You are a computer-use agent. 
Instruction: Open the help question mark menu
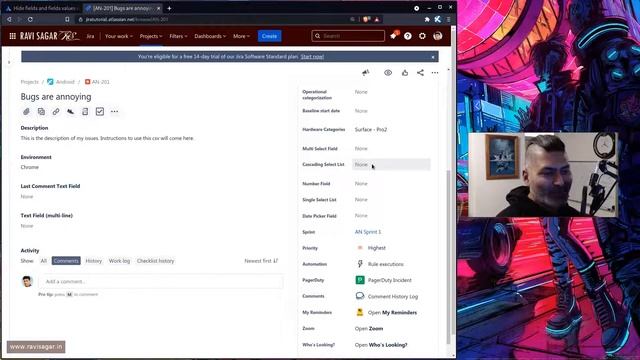point(407,36)
